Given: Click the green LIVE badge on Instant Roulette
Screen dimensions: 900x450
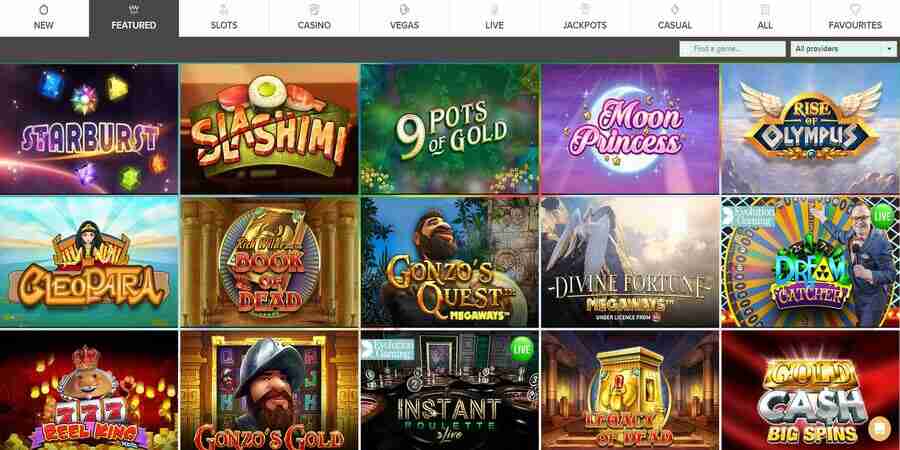Looking at the screenshot, I should (x=521, y=349).
